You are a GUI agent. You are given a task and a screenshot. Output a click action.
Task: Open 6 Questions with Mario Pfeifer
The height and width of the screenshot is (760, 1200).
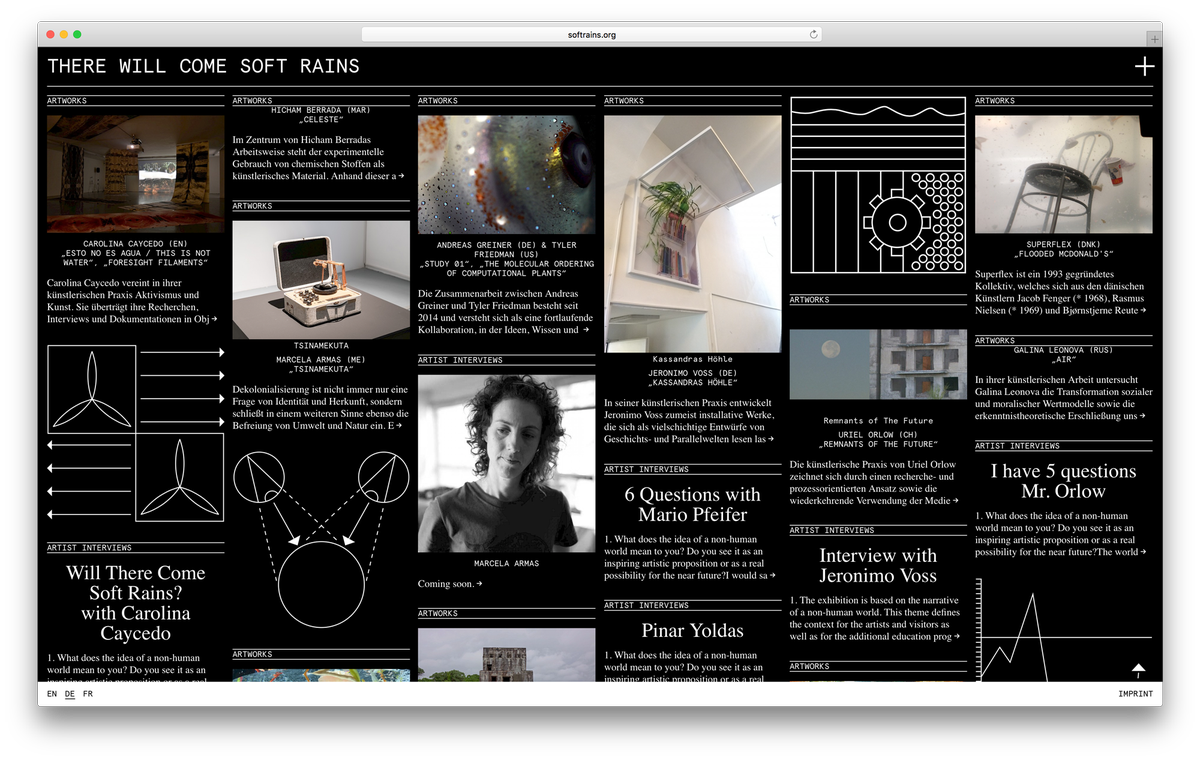pos(693,505)
